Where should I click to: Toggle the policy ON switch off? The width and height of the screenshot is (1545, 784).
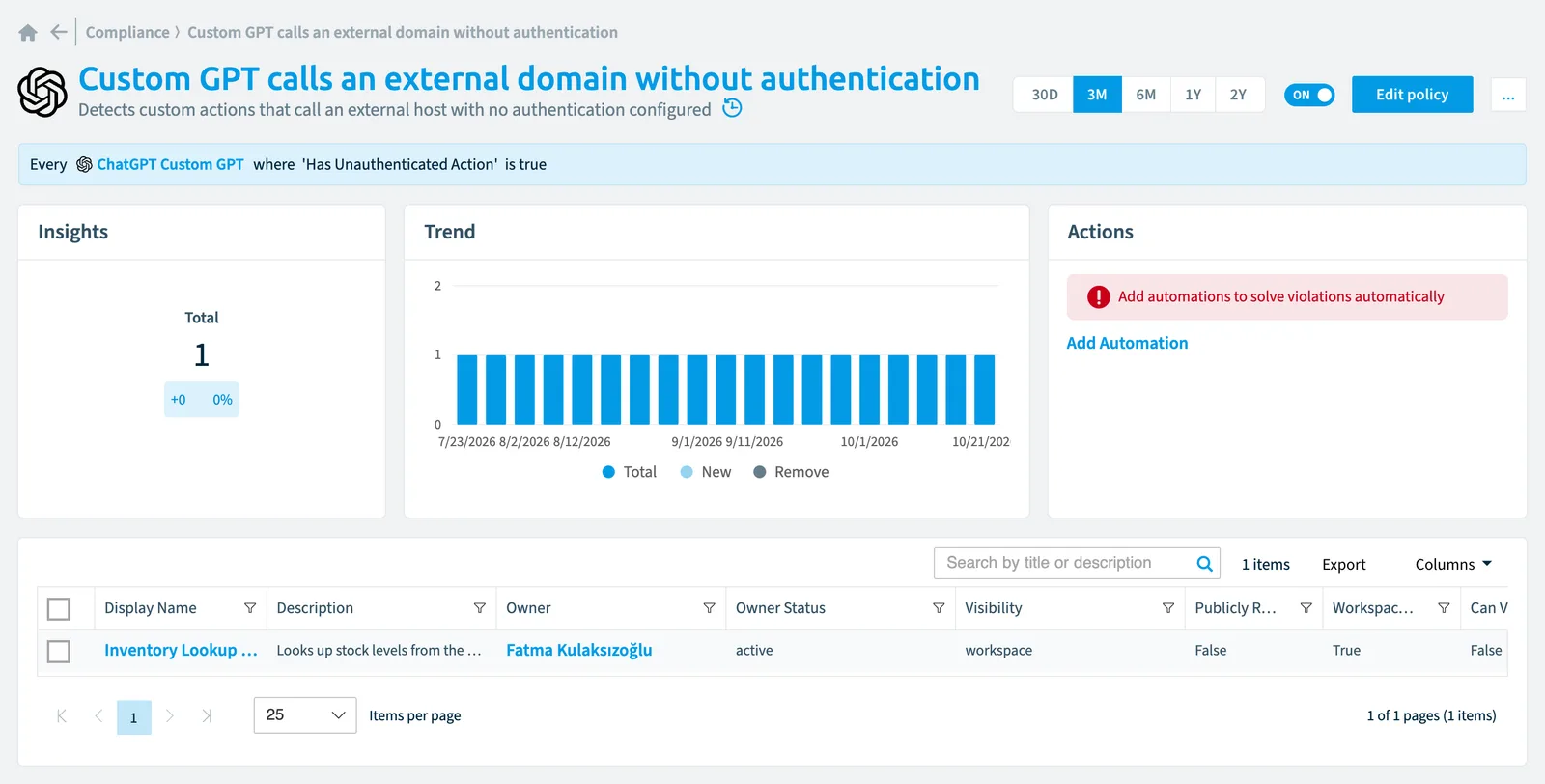point(1309,95)
